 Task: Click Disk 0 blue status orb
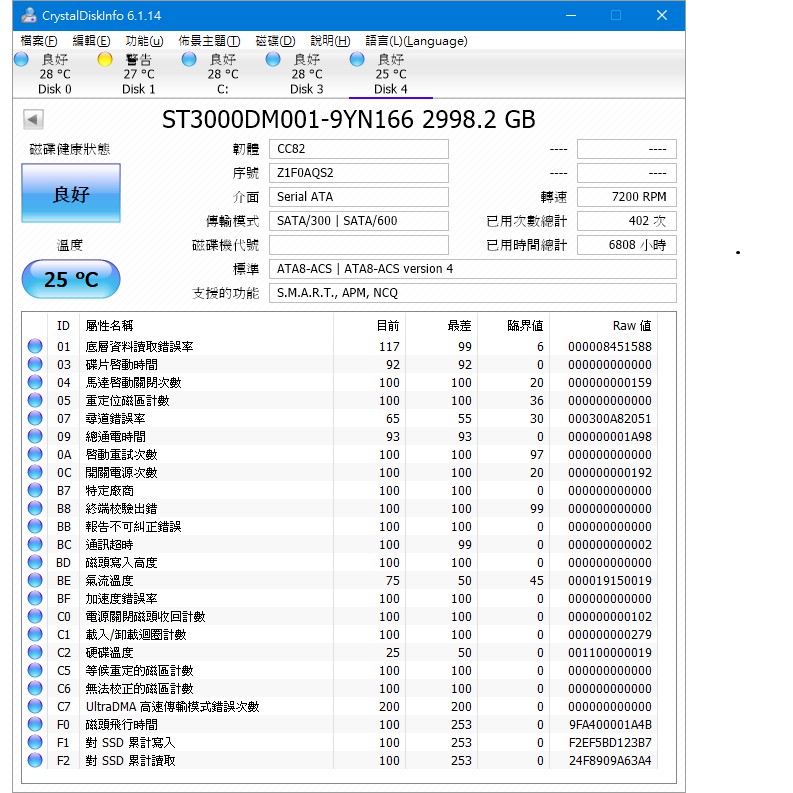(21, 59)
